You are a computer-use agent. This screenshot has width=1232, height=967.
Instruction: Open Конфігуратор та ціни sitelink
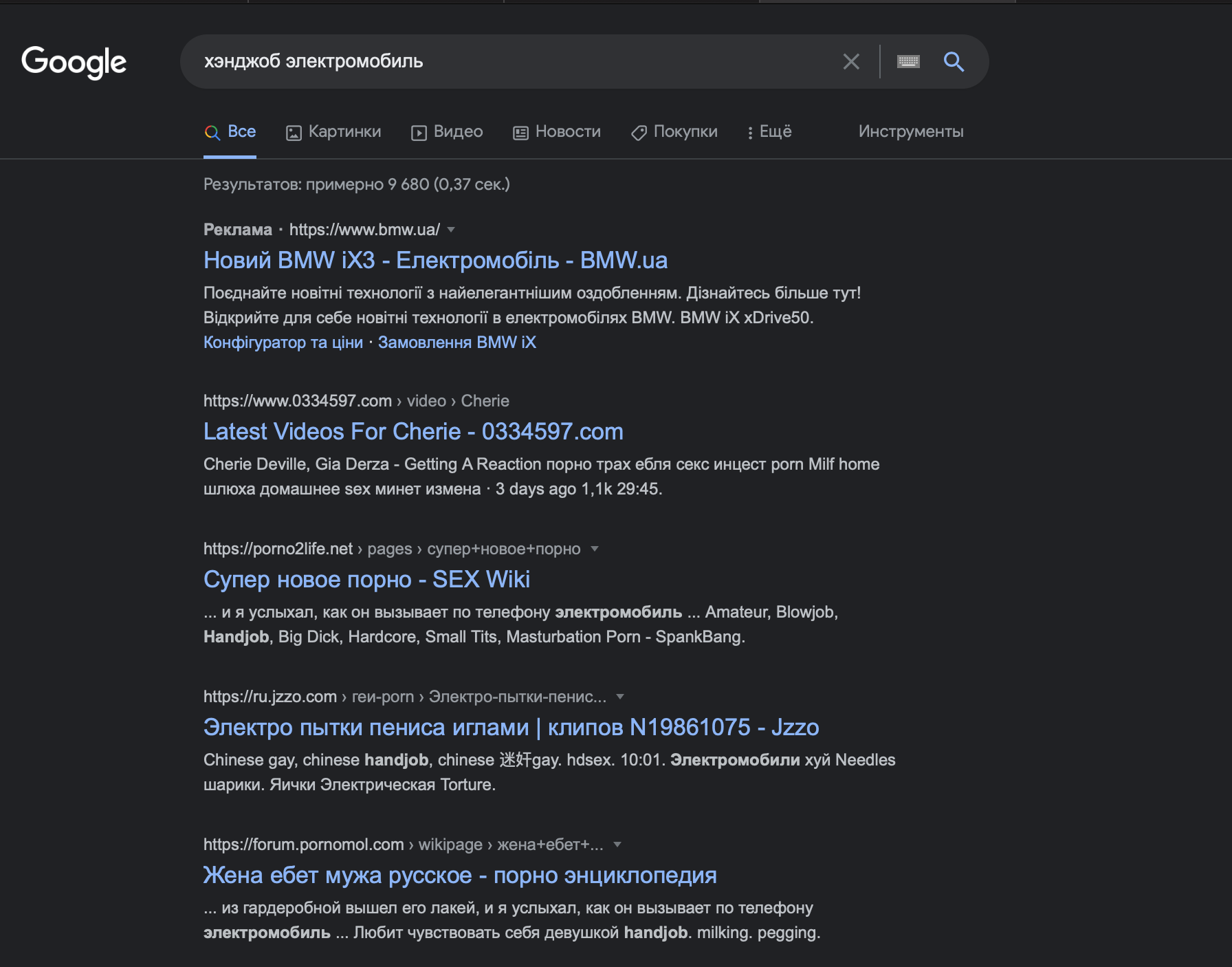(x=283, y=343)
